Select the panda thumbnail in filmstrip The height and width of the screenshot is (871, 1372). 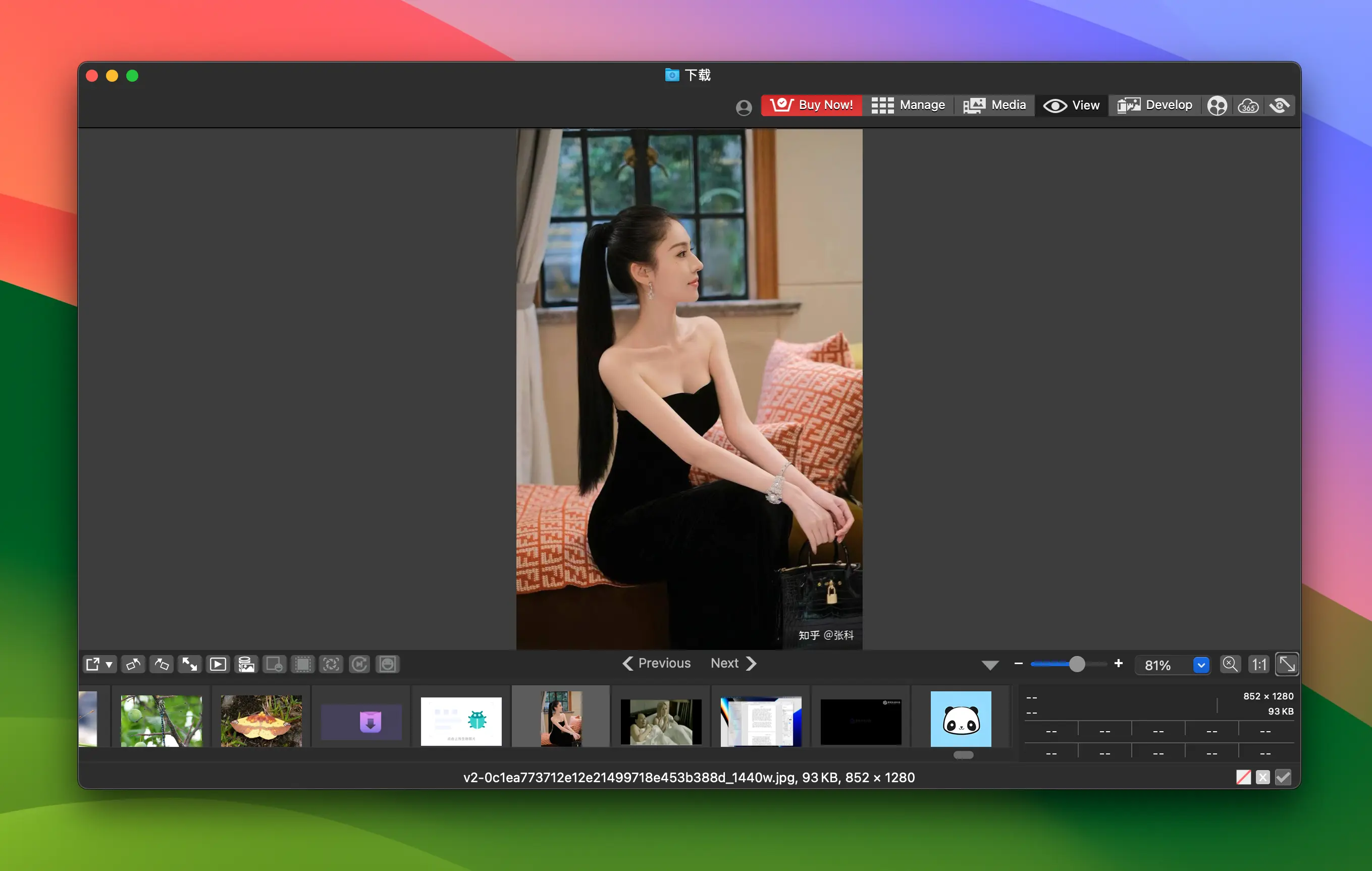pos(961,719)
